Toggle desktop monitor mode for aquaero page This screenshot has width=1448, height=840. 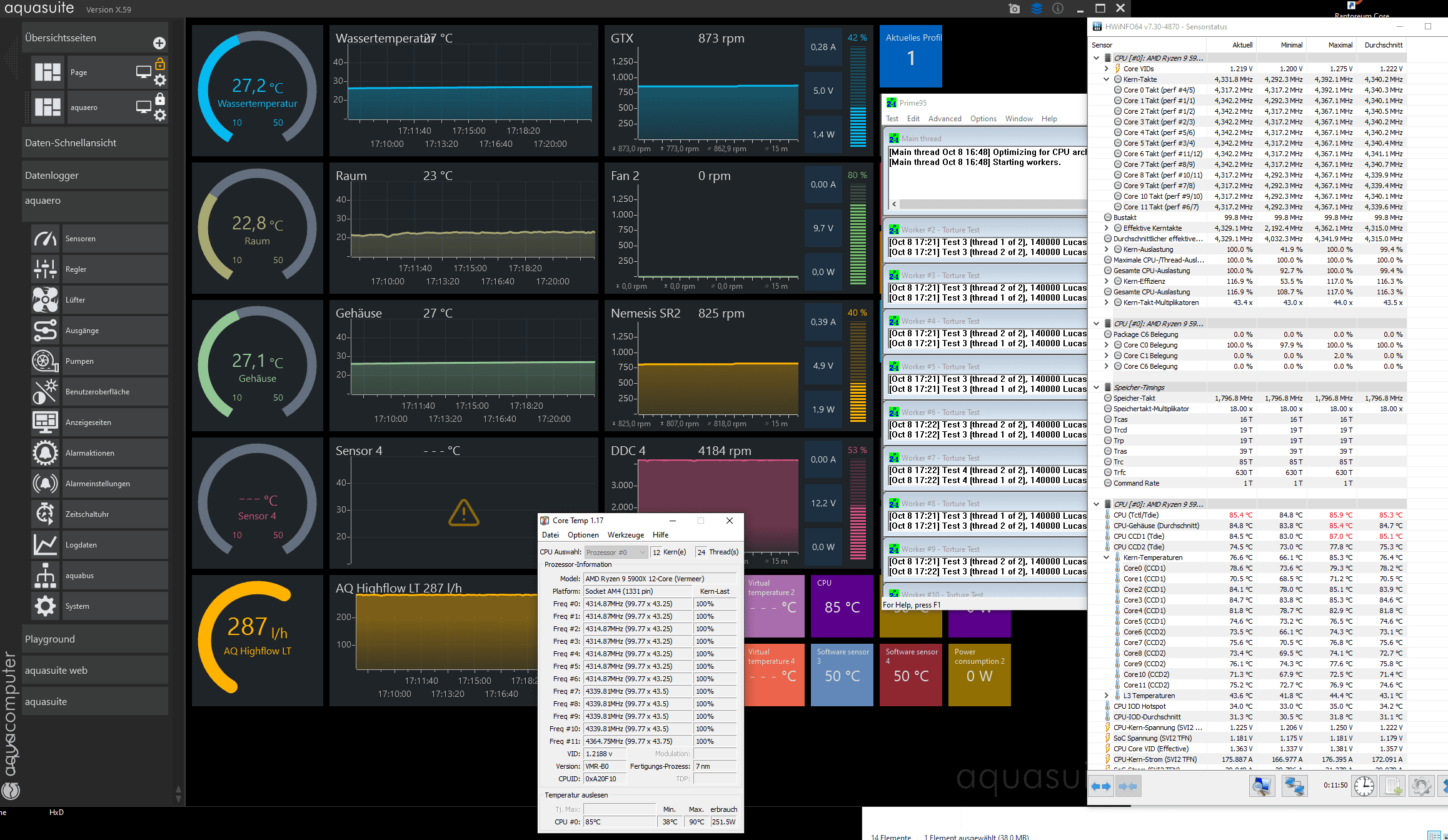144,107
